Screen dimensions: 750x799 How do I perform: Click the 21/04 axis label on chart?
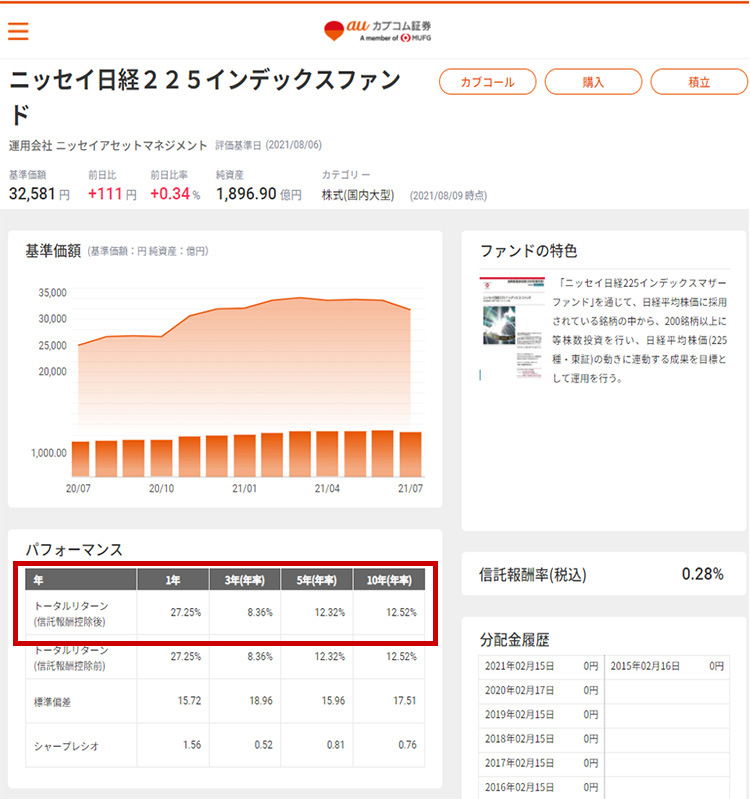pos(327,488)
